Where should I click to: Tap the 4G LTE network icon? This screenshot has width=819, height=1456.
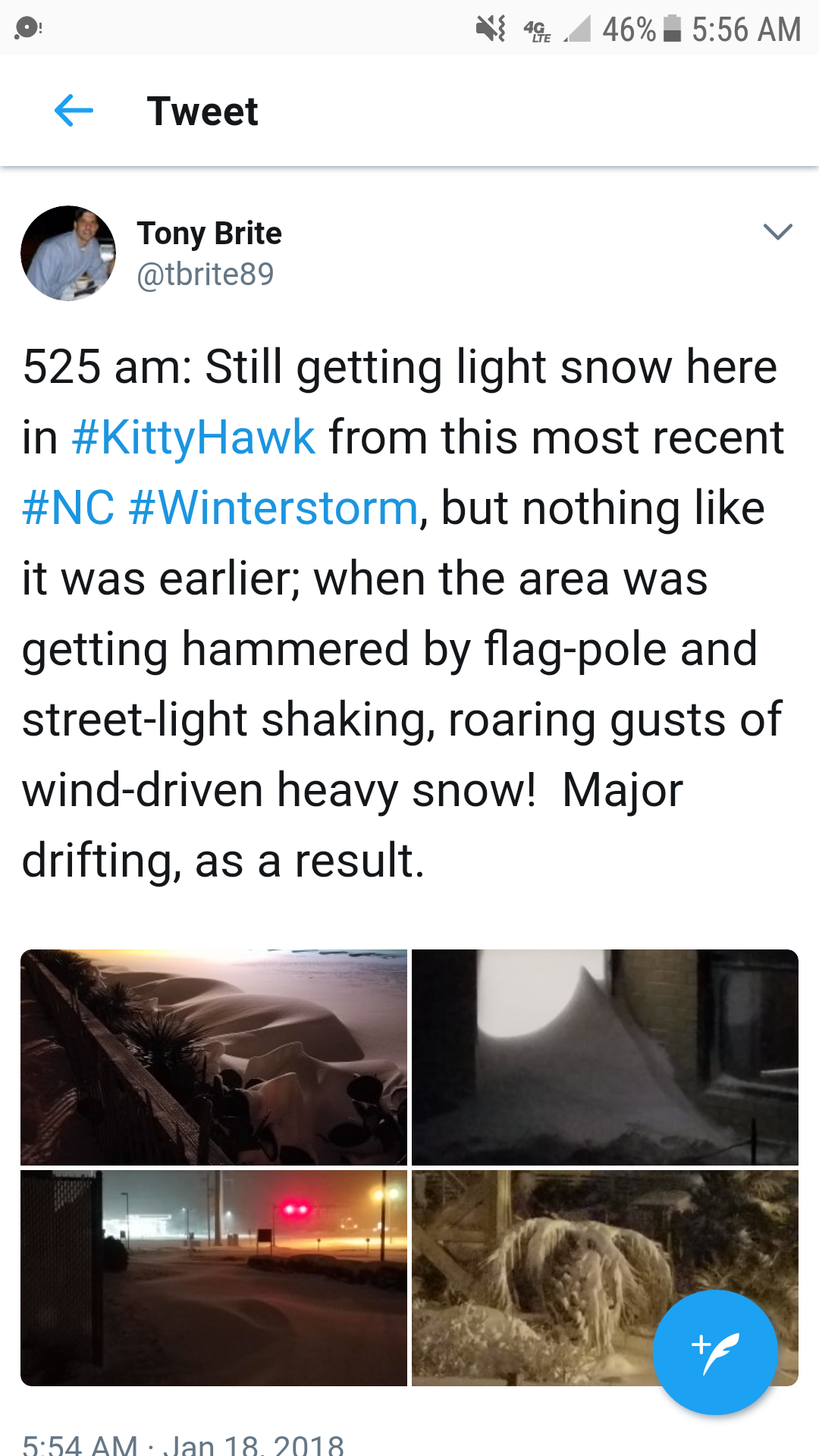click(537, 31)
